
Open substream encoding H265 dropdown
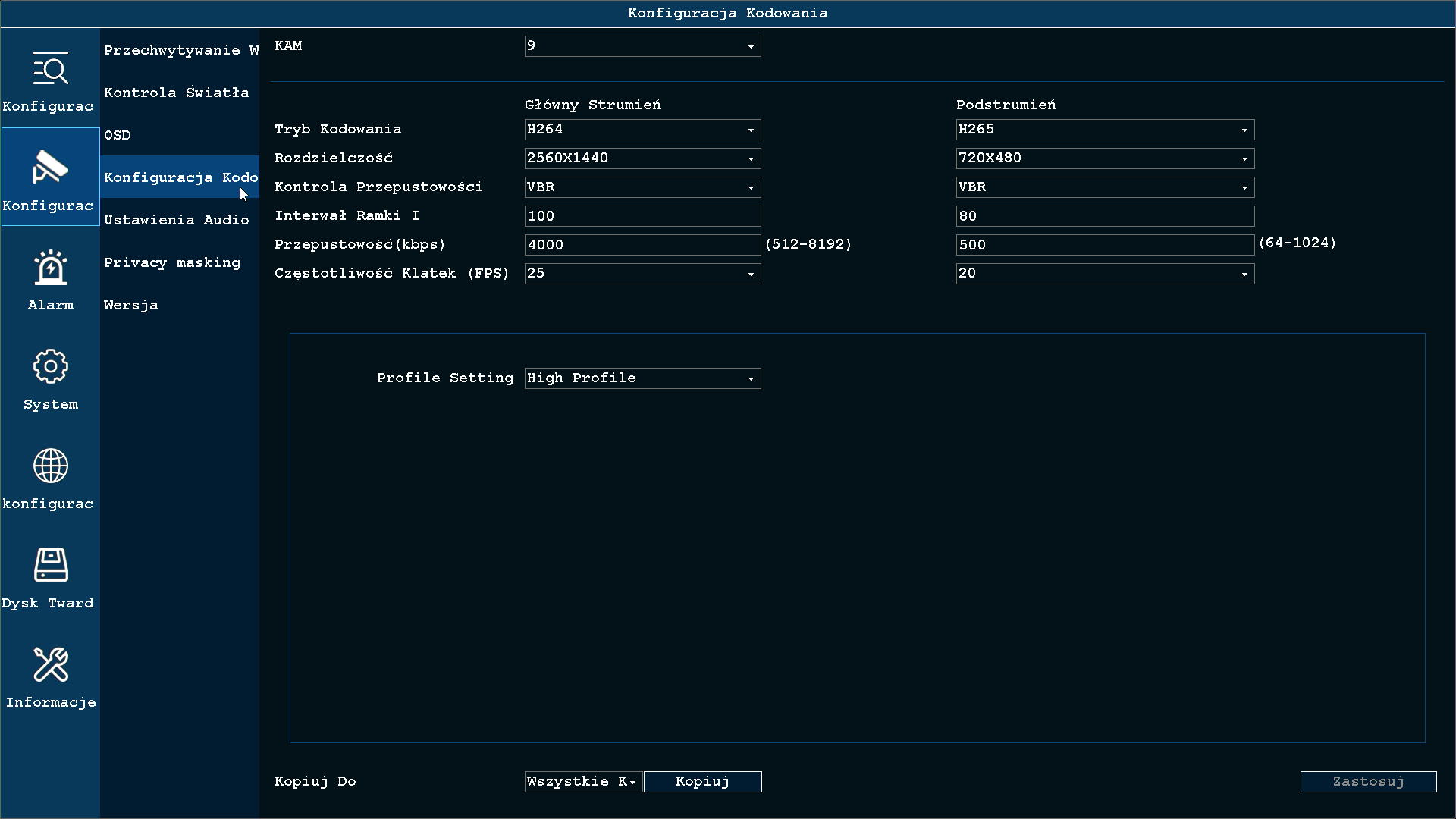[1105, 130]
